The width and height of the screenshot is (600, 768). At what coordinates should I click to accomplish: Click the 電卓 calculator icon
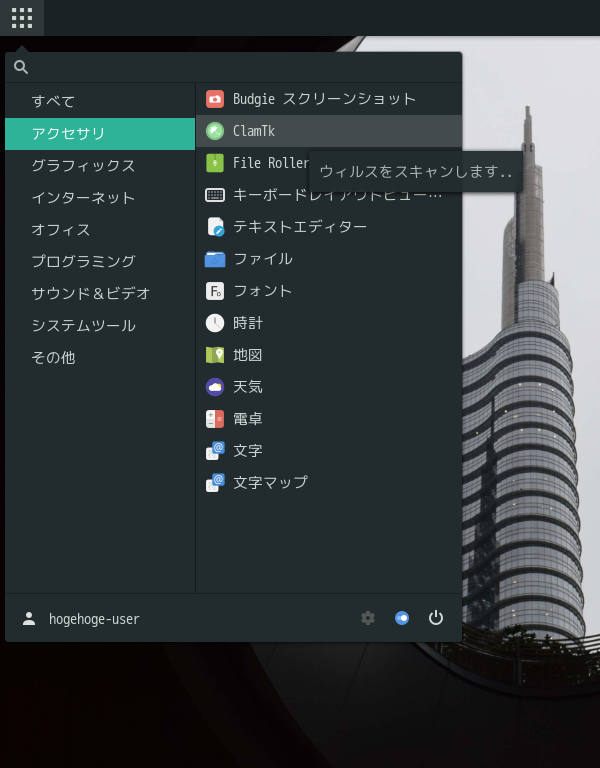pos(215,419)
